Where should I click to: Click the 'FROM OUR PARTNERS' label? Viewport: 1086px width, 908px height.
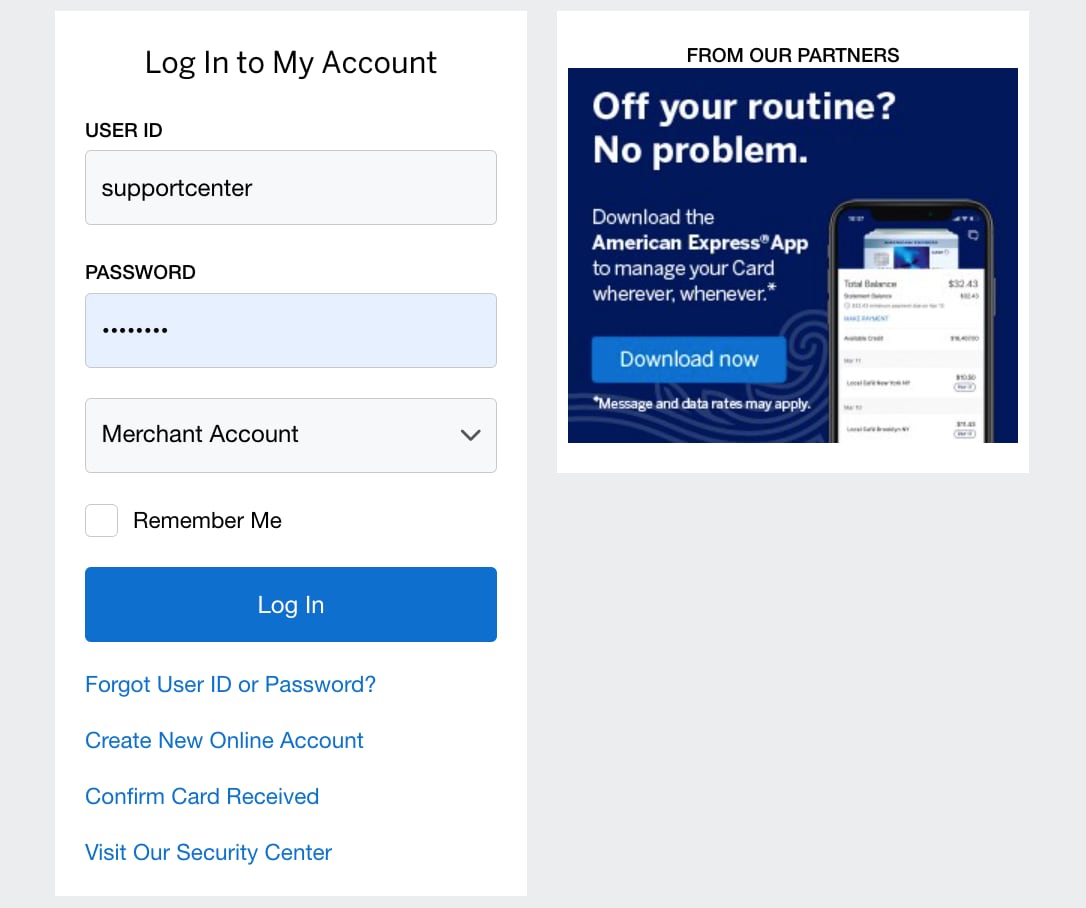click(792, 56)
